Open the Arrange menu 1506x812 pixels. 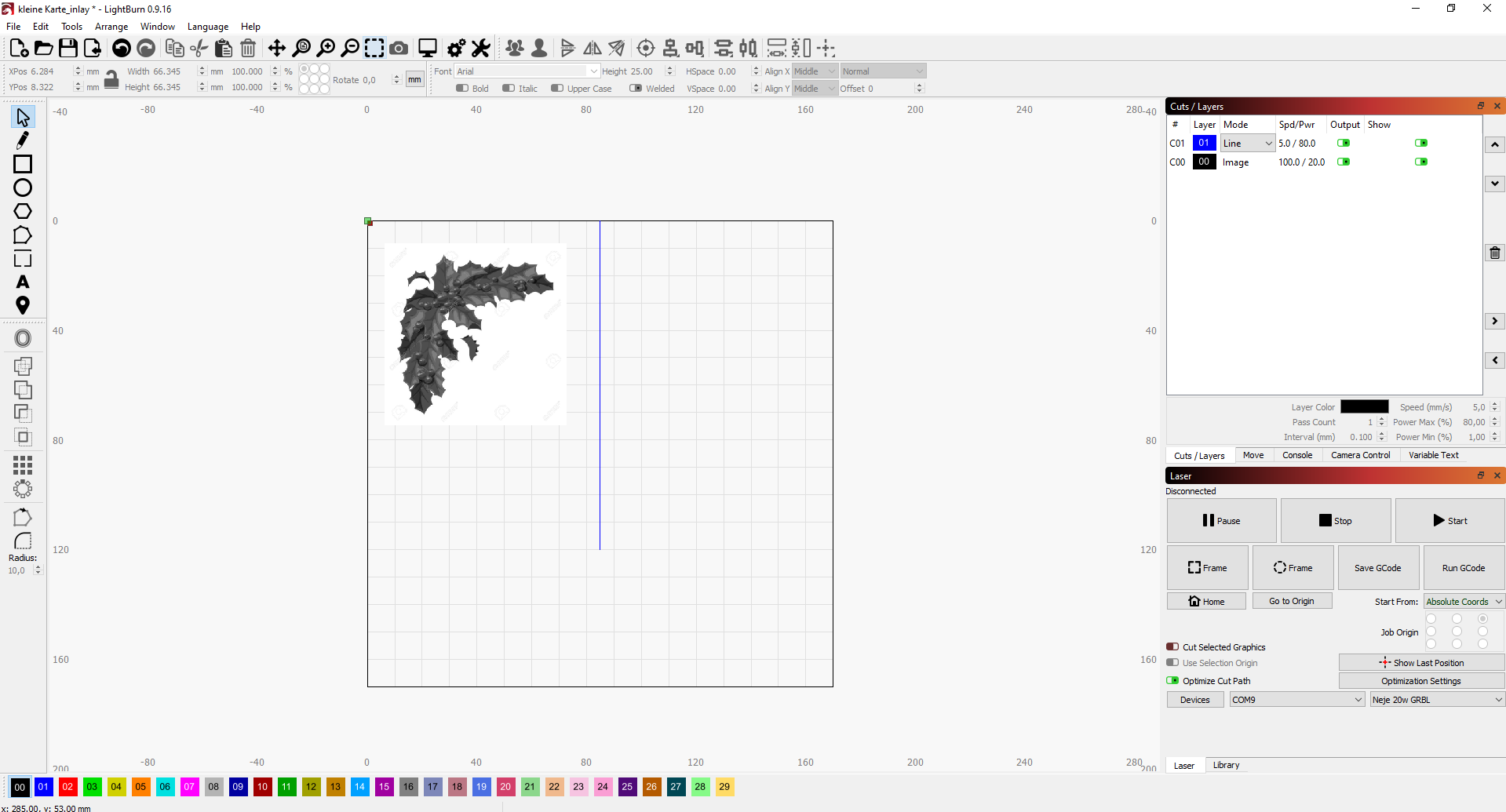[x=111, y=27]
